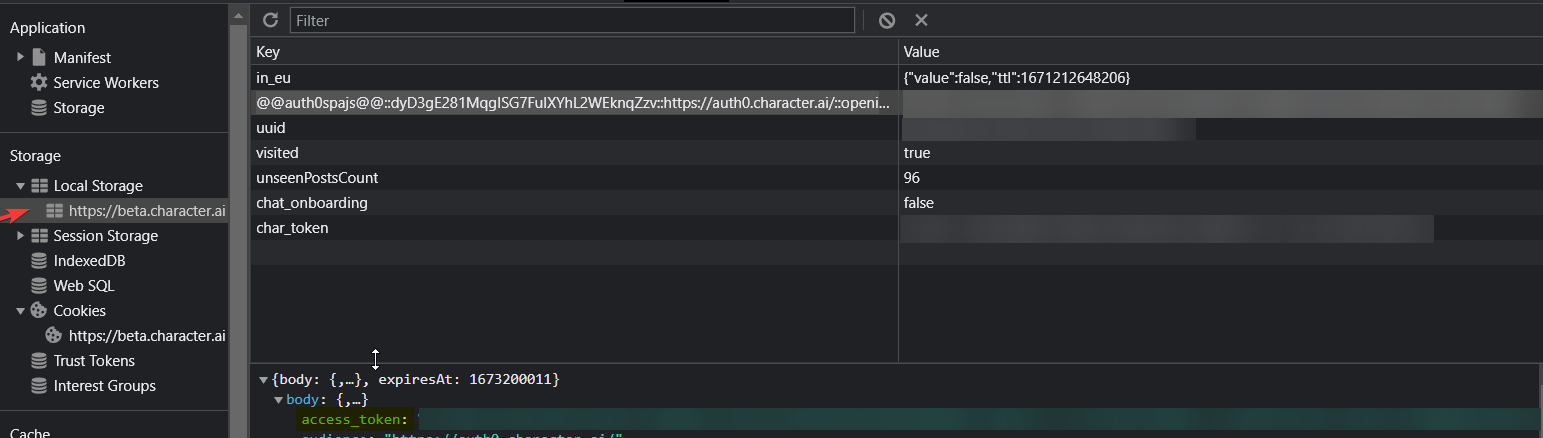
Task: Open Web SQL
Action: [84, 286]
